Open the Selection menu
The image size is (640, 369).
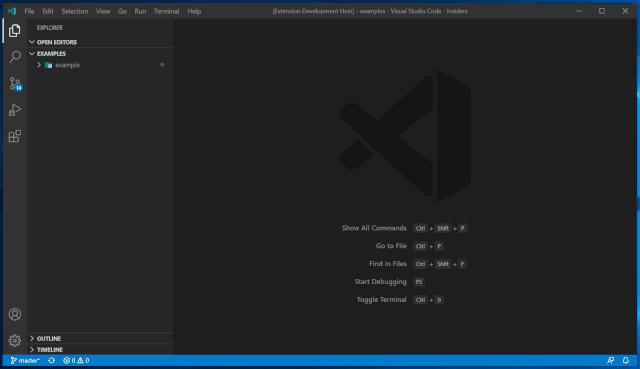click(x=75, y=11)
